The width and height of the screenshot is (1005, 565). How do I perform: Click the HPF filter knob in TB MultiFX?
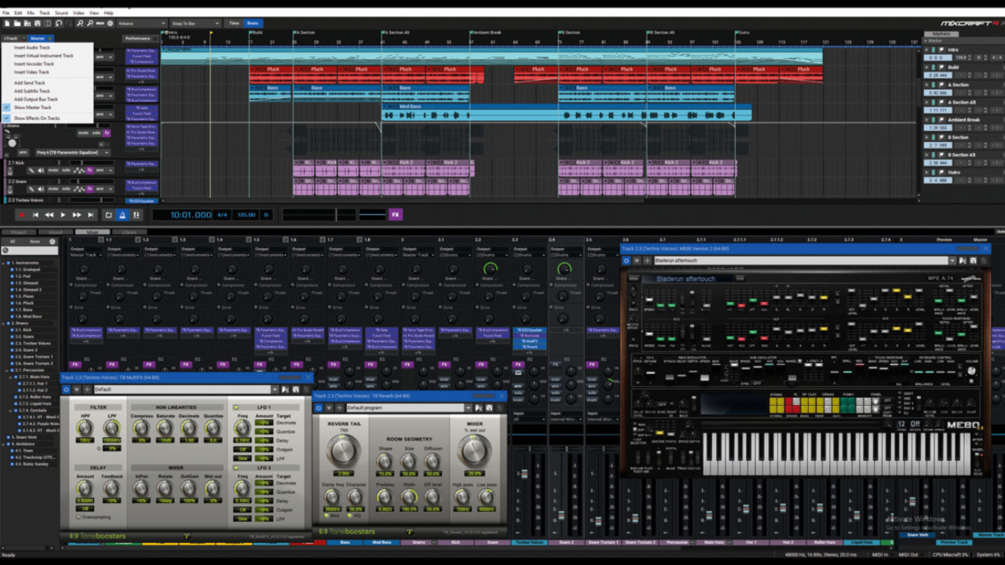pos(85,428)
